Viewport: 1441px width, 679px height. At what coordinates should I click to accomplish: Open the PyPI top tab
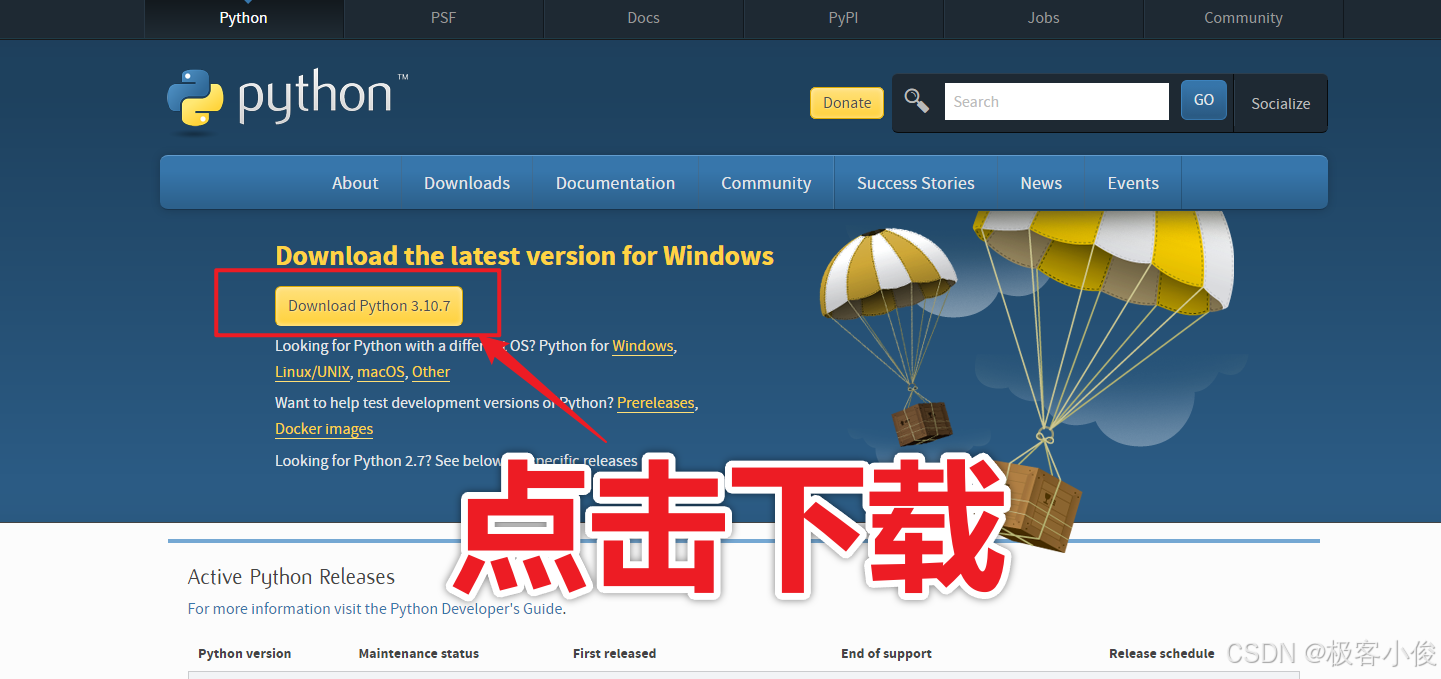(844, 18)
